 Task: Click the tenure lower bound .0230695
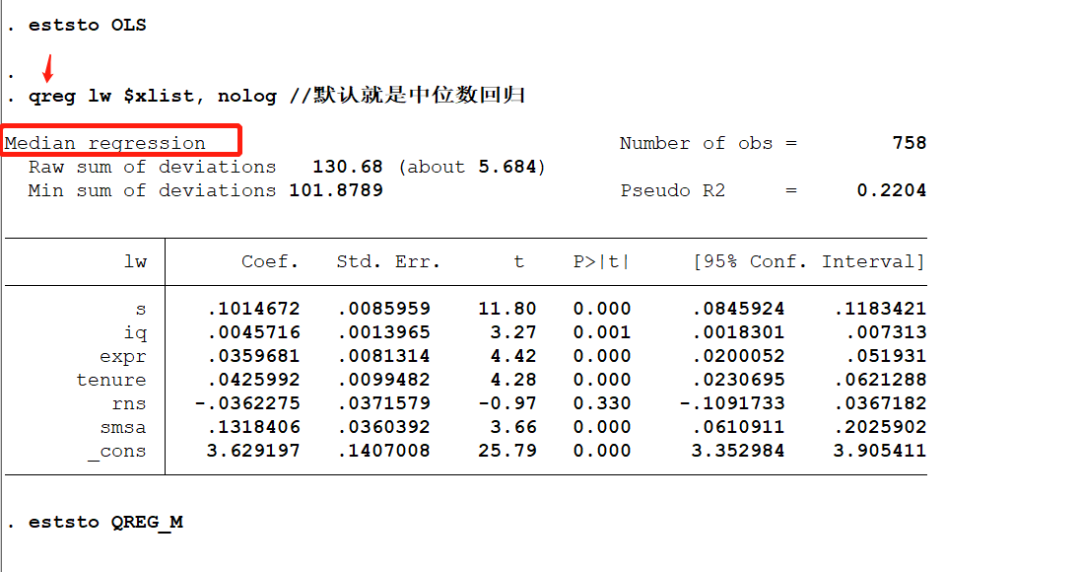pos(738,380)
